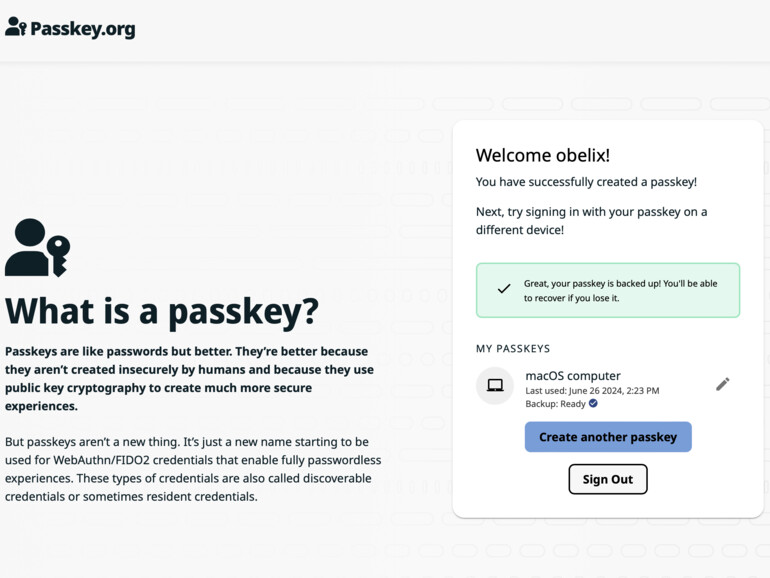The height and width of the screenshot is (578, 770).
Task: Click the passkey backed up banner message
Action: [x=620, y=290]
